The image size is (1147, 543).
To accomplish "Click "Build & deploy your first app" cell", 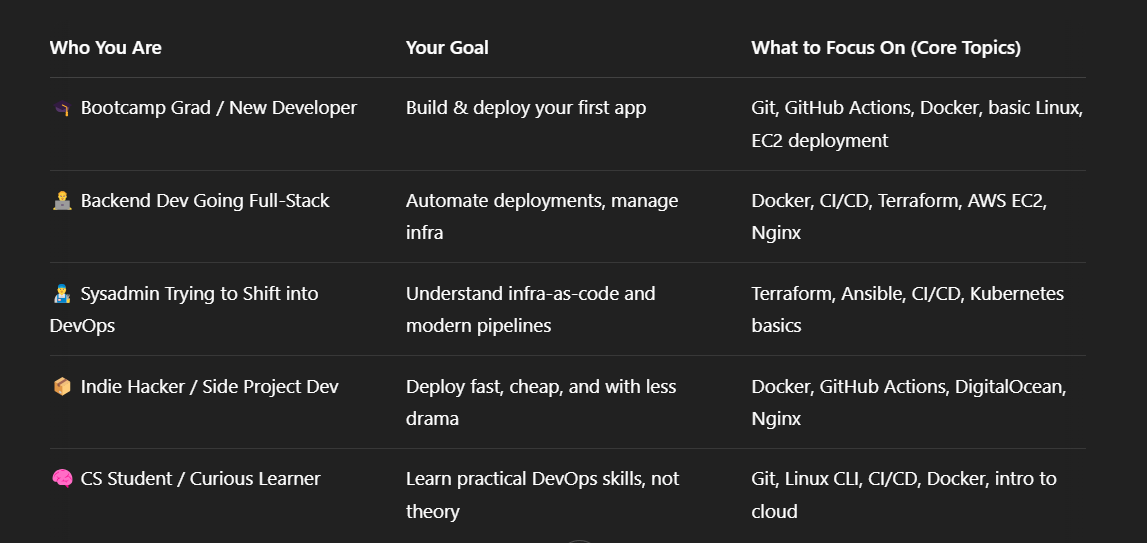I will 526,108.
